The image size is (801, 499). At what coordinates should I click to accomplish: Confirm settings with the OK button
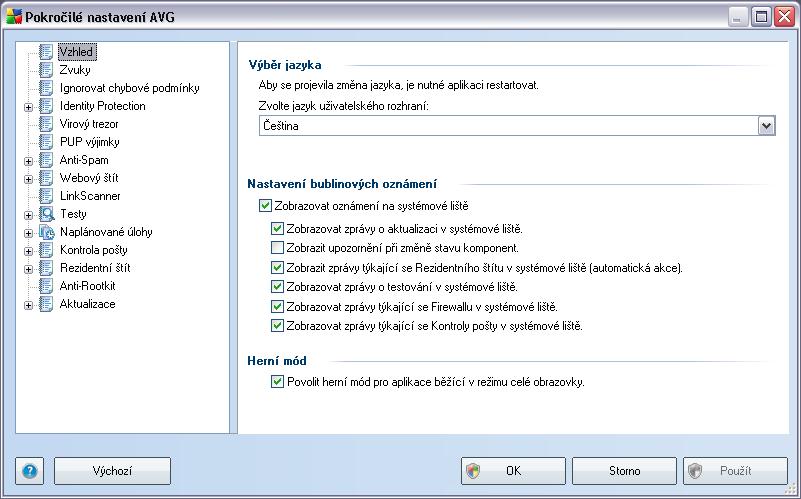point(513,470)
